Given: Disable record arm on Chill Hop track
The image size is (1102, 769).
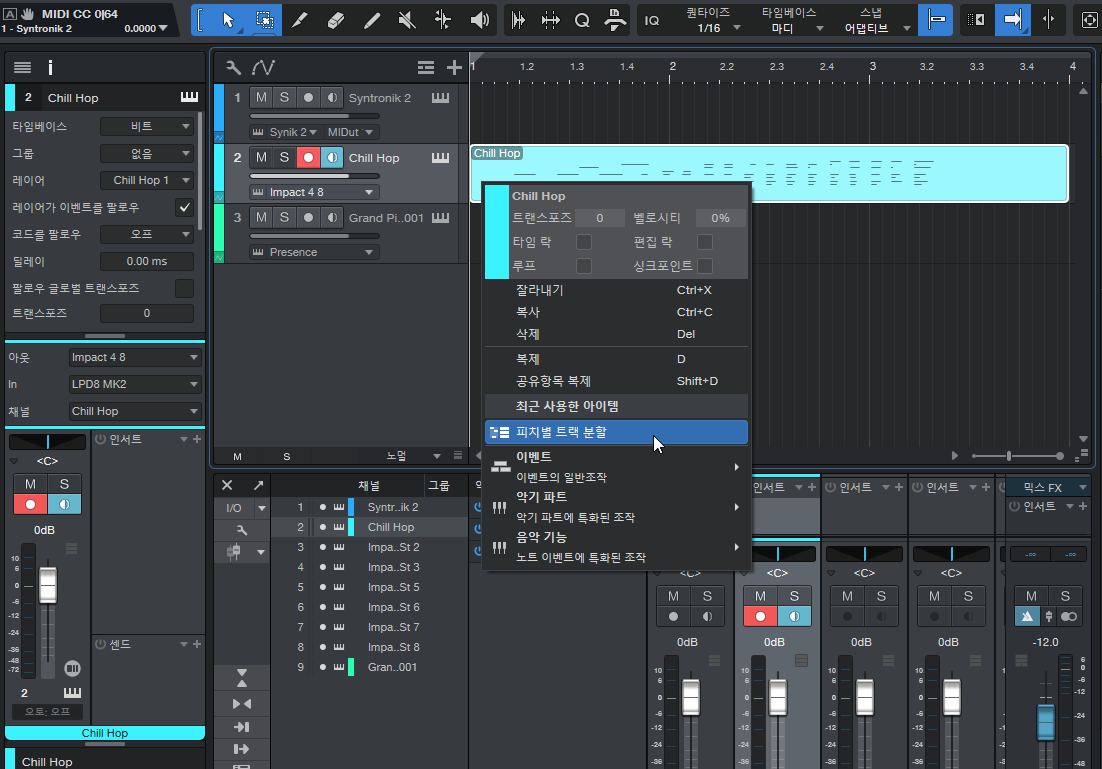Looking at the screenshot, I should coord(308,157).
